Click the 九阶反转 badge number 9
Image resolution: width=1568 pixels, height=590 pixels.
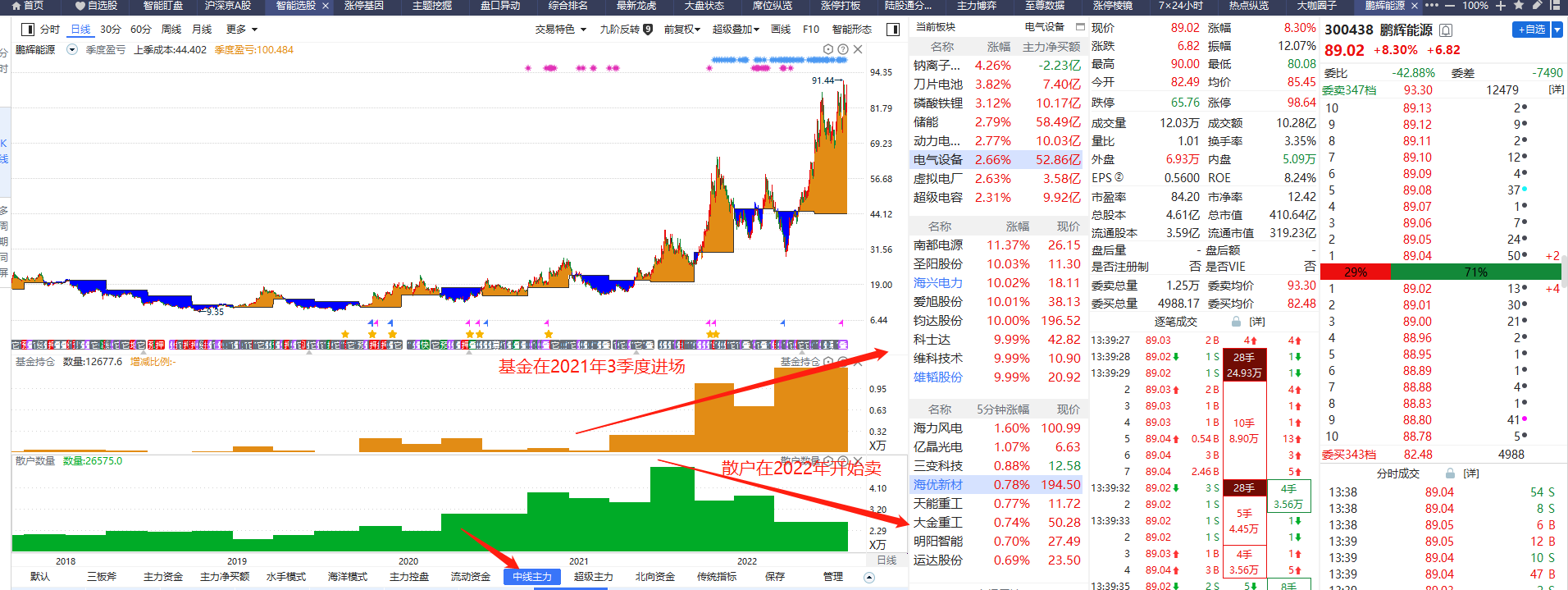648,30
